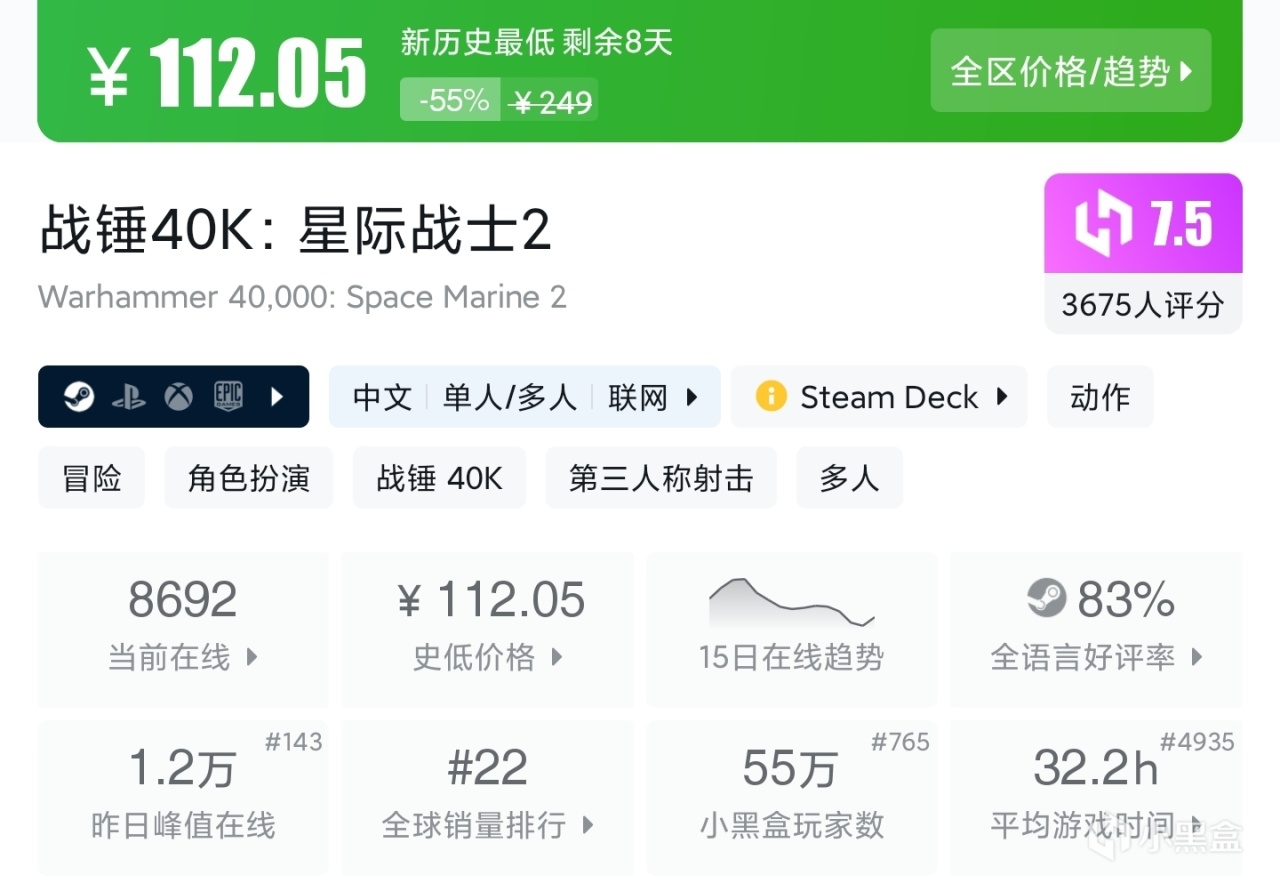
Task: Open 全区价格/趋势 regional price trends
Action: (1070, 71)
